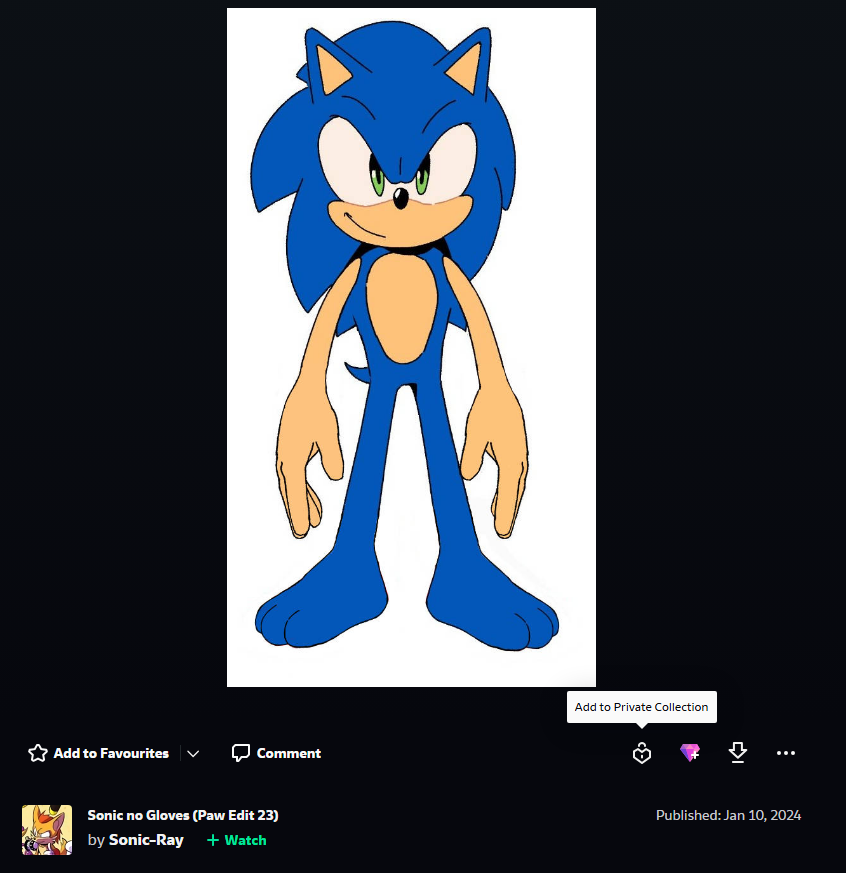The height and width of the screenshot is (873, 846).
Task: Click the 'Add to Private Collection' tooltip
Action: tap(642, 707)
